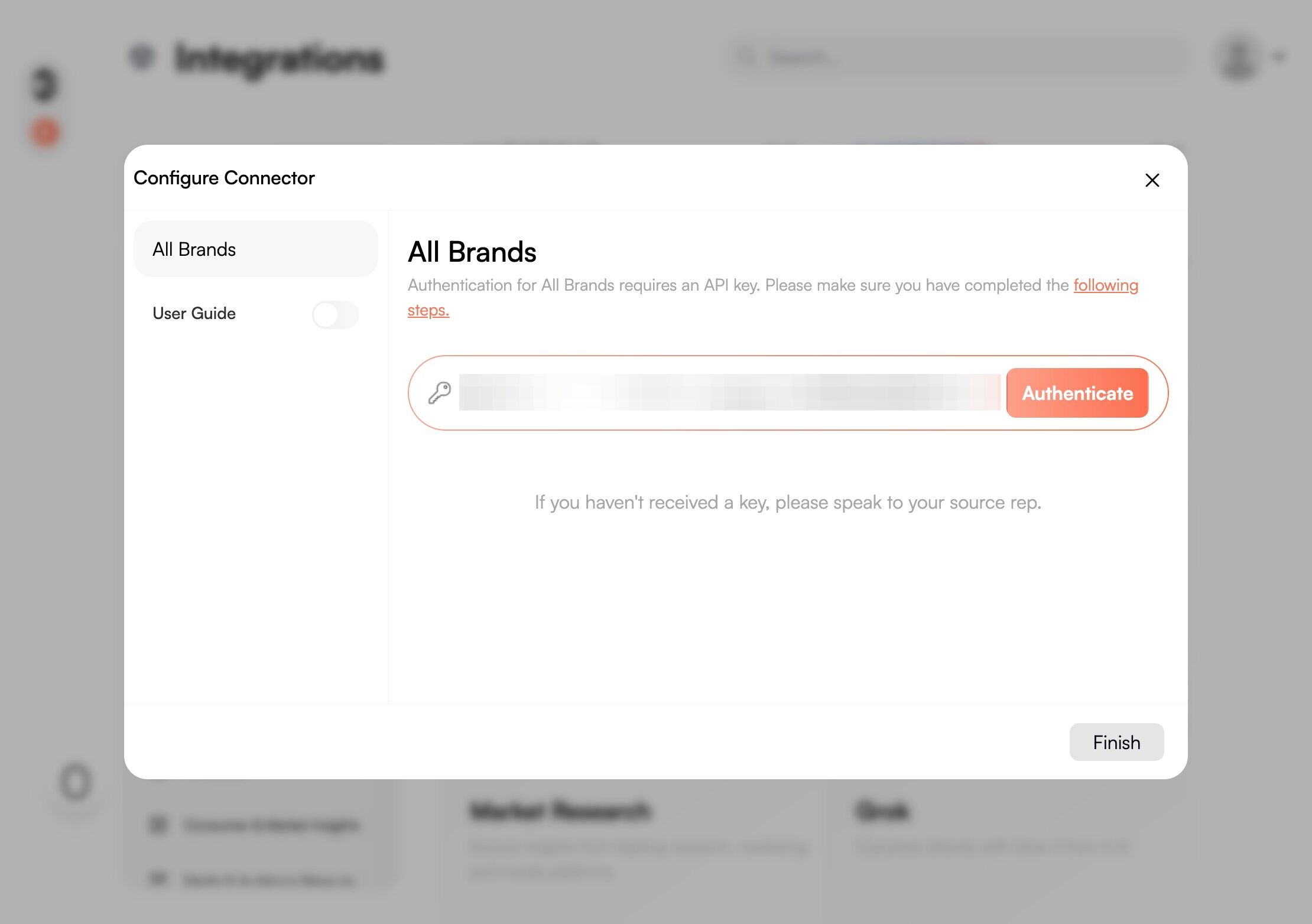Viewport: 1312px width, 924px height.
Task: Click the Finish button
Action: point(1116,742)
